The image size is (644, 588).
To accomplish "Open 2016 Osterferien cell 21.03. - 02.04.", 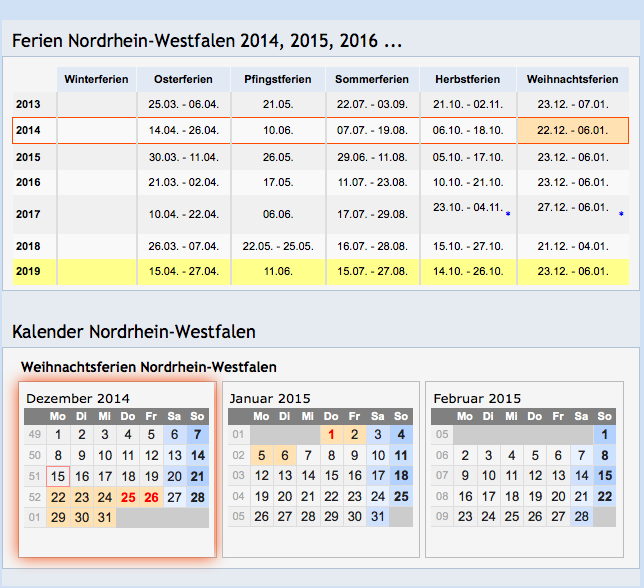I will pos(184,182).
